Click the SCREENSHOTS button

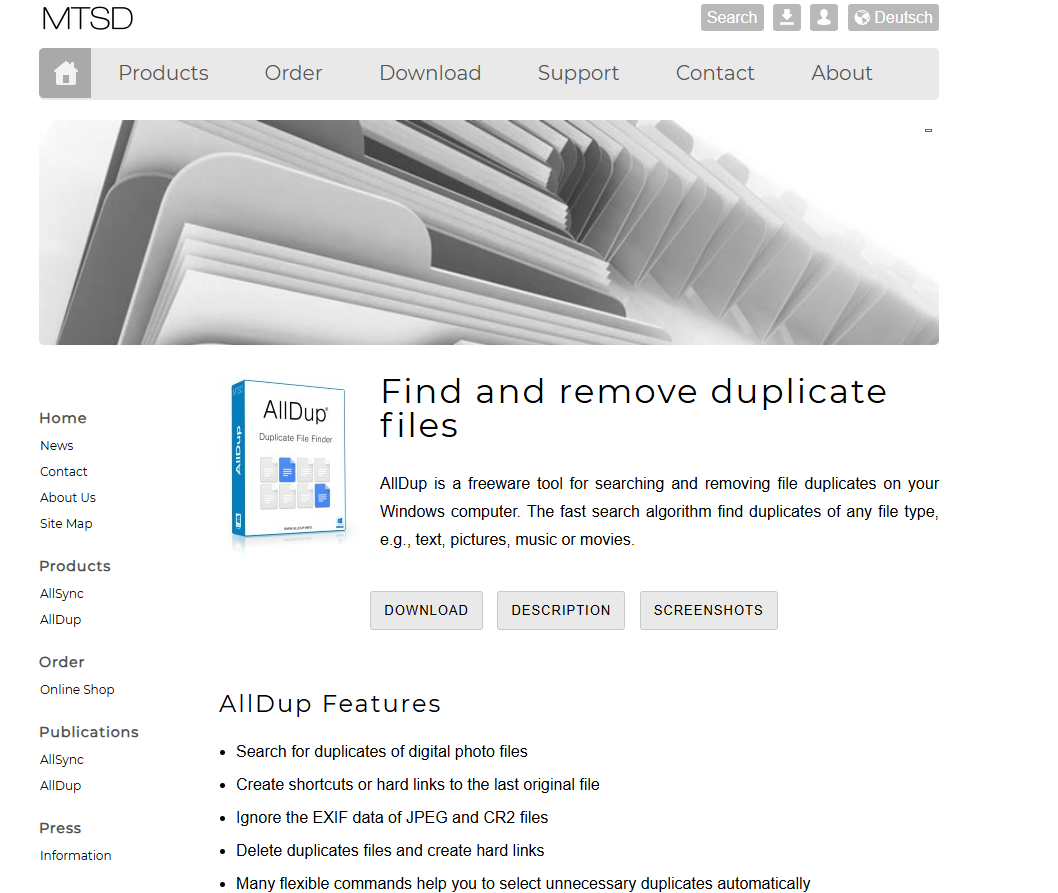(708, 610)
